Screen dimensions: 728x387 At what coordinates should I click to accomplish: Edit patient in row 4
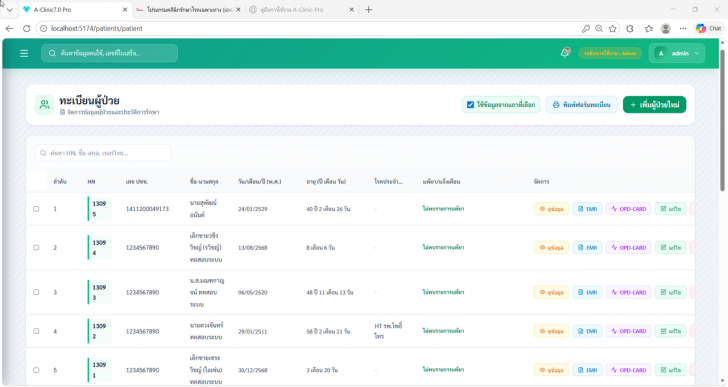click(x=670, y=331)
